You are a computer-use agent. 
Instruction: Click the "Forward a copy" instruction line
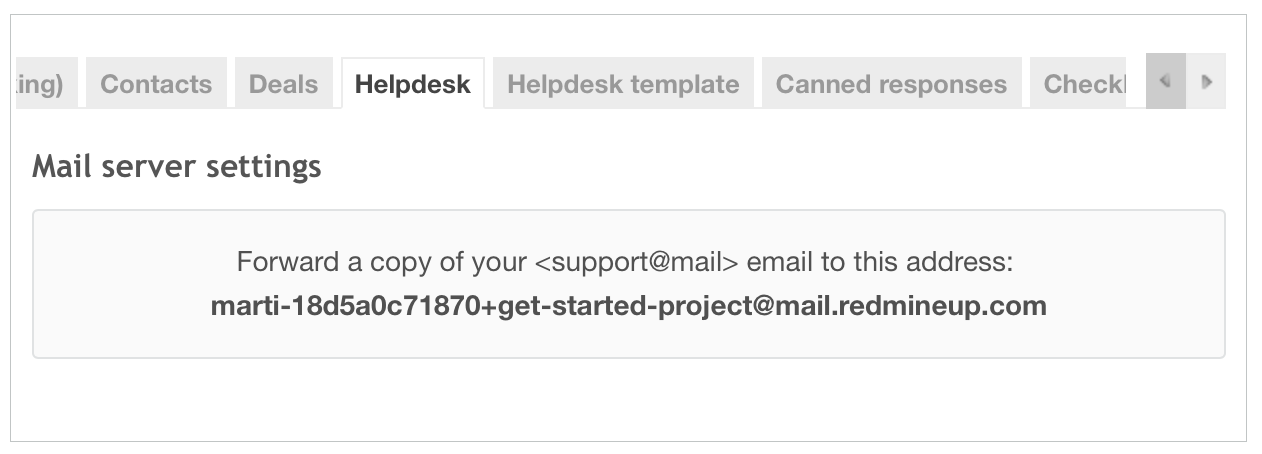(x=625, y=263)
